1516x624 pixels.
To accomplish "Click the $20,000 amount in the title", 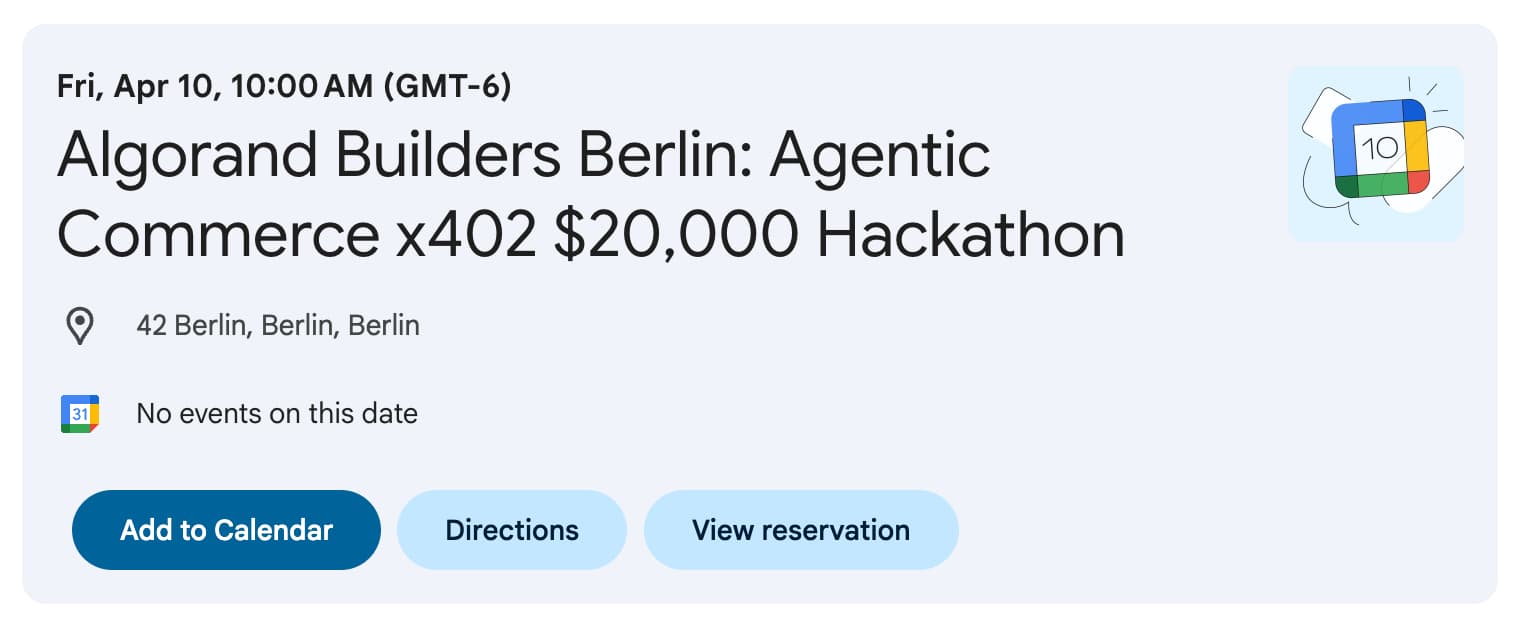I will (676, 236).
